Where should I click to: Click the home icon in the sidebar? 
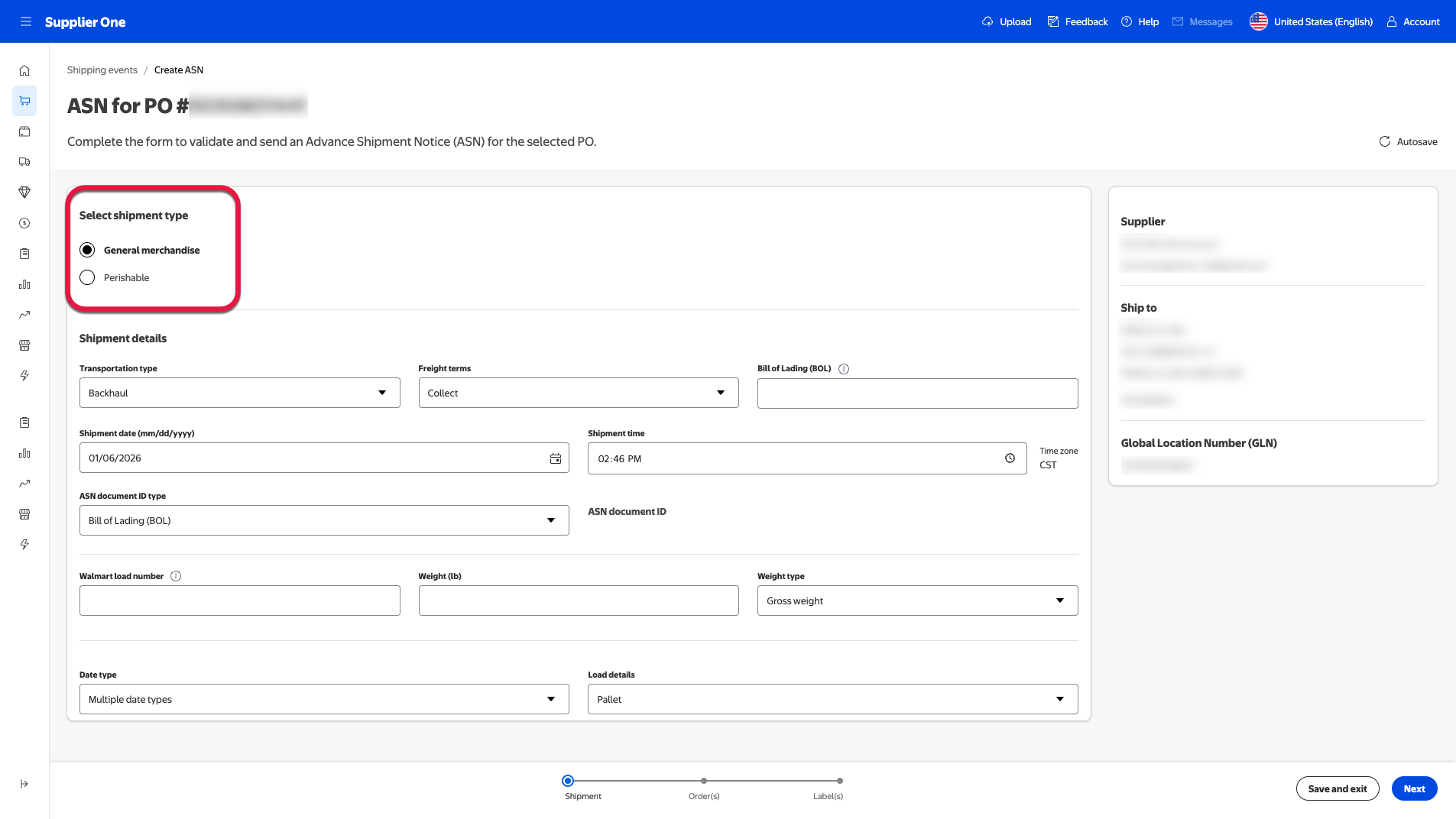coord(24,70)
